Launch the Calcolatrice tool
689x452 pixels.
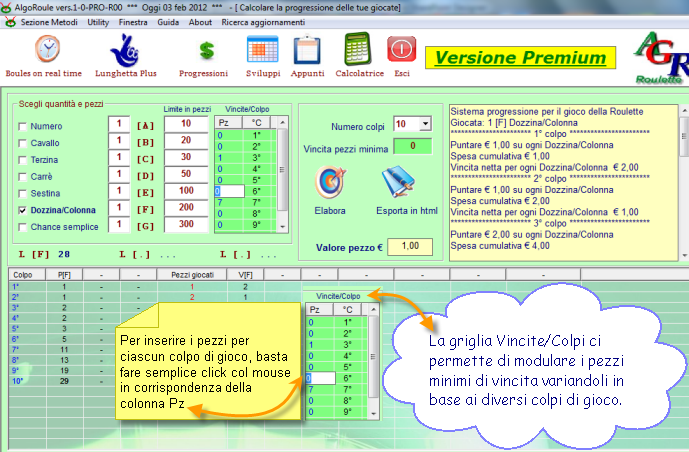click(358, 49)
